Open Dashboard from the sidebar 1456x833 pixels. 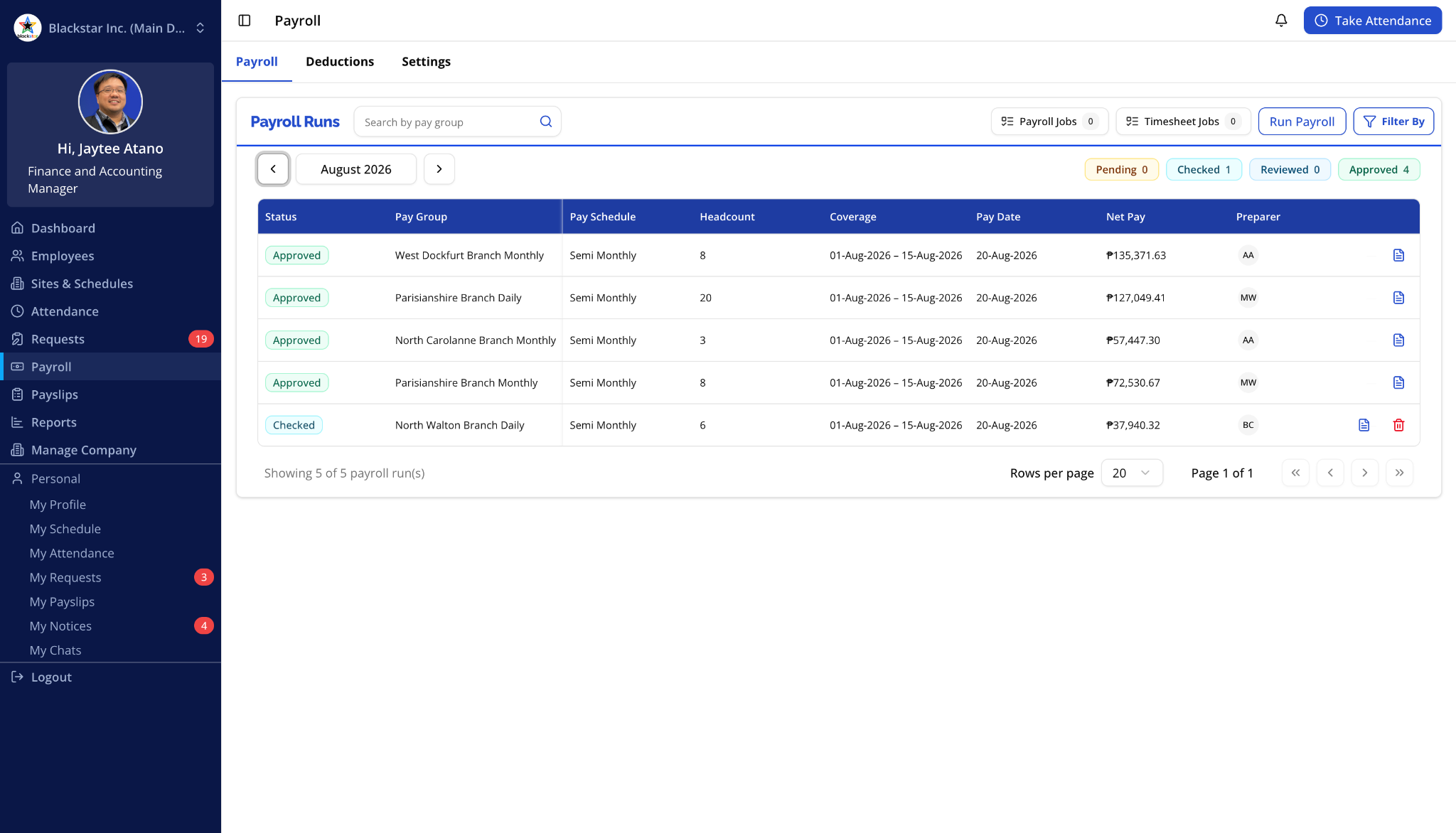point(110,228)
